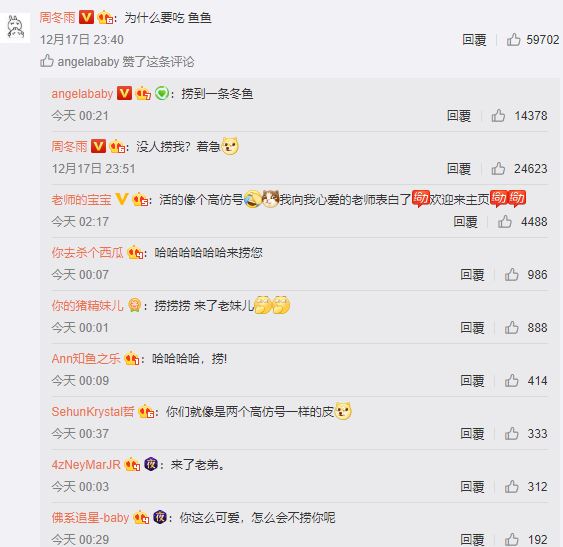Open 周冬雨's avatar thumbnail
Image resolution: width=563 pixels, height=547 pixels.
(15, 28)
